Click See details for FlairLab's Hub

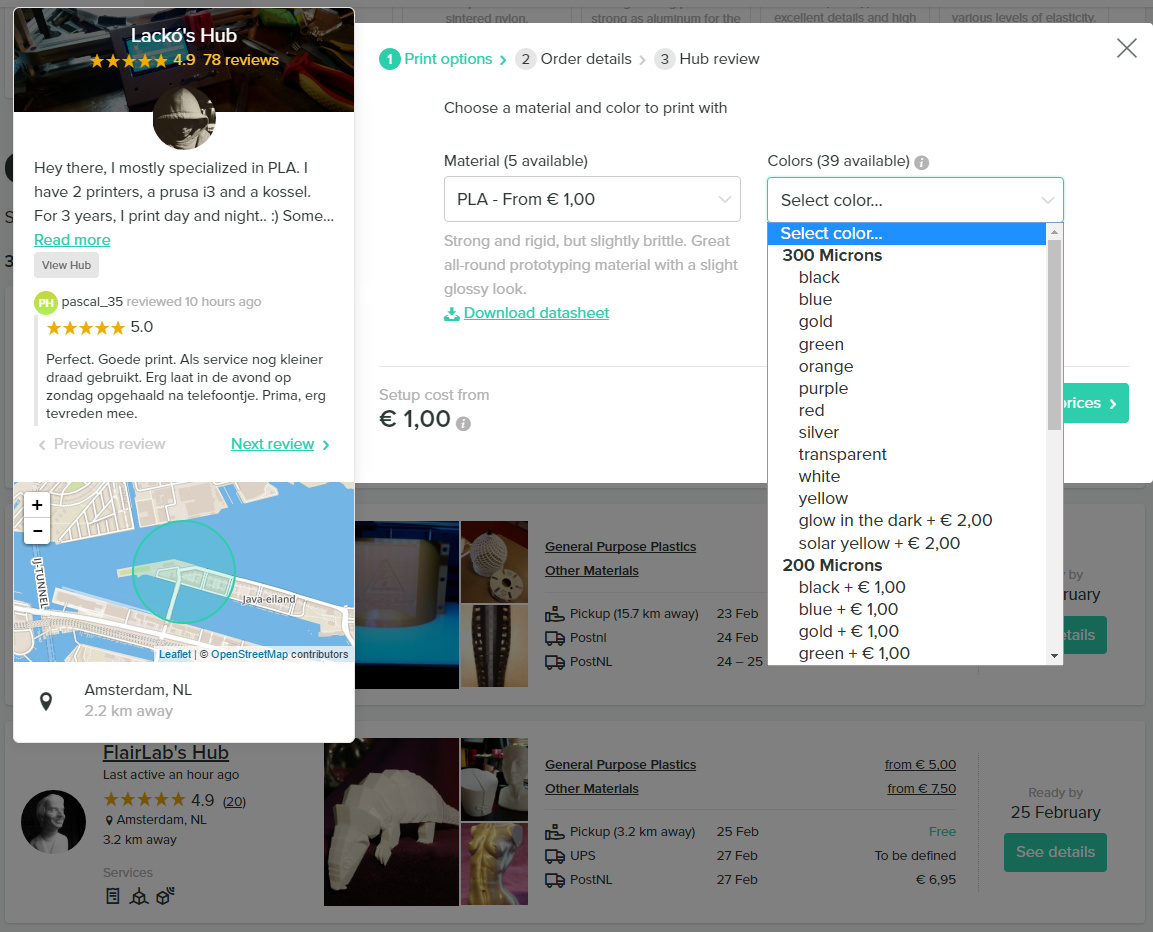(1055, 852)
